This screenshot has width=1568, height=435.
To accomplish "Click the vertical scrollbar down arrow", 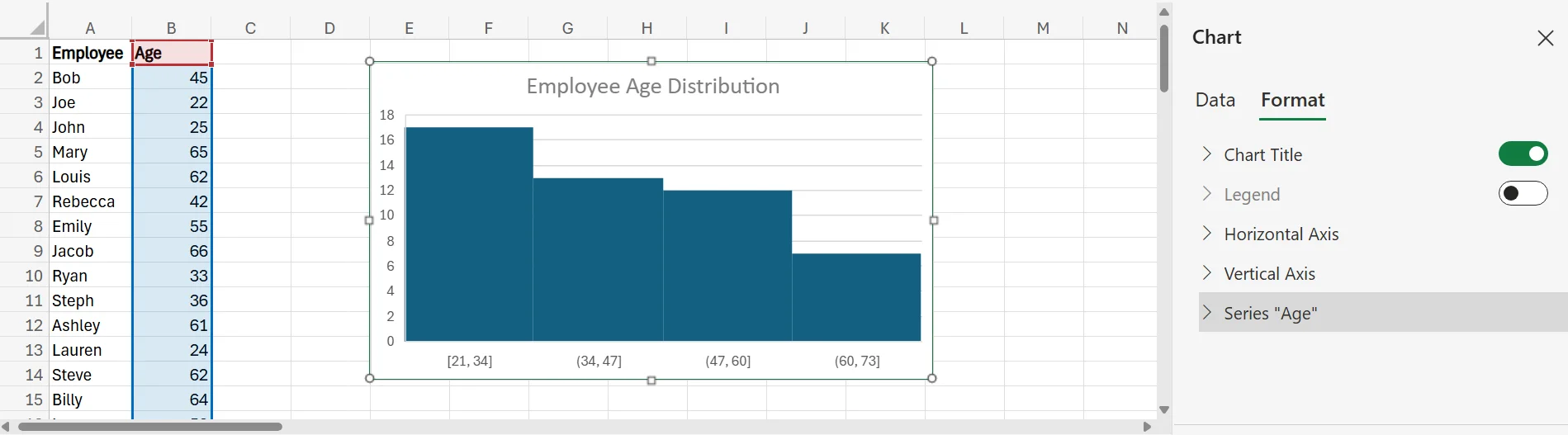I will pyautogui.click(x=1164, y=409).
